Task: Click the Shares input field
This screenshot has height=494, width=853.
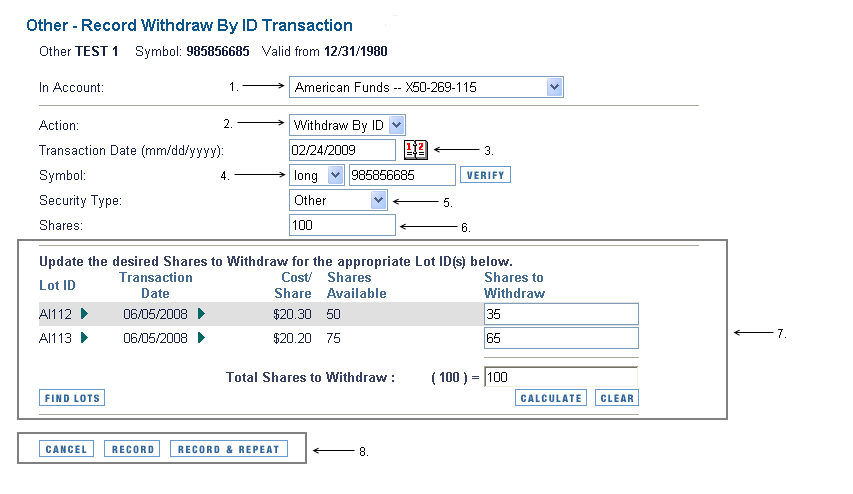Action: tap(342, 225)
